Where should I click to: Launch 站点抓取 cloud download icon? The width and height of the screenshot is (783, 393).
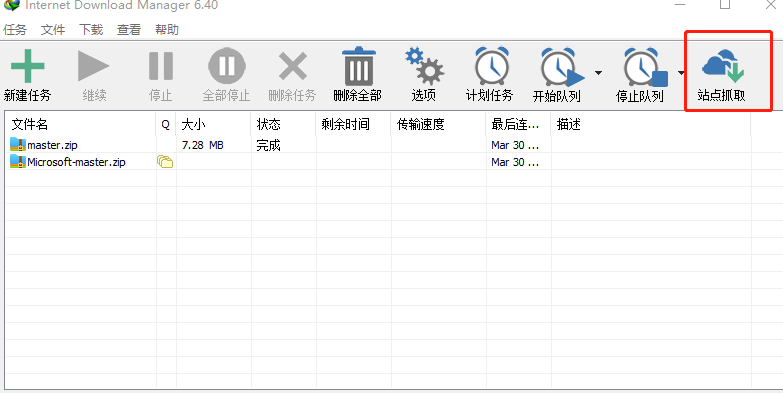tap(723, 66)
